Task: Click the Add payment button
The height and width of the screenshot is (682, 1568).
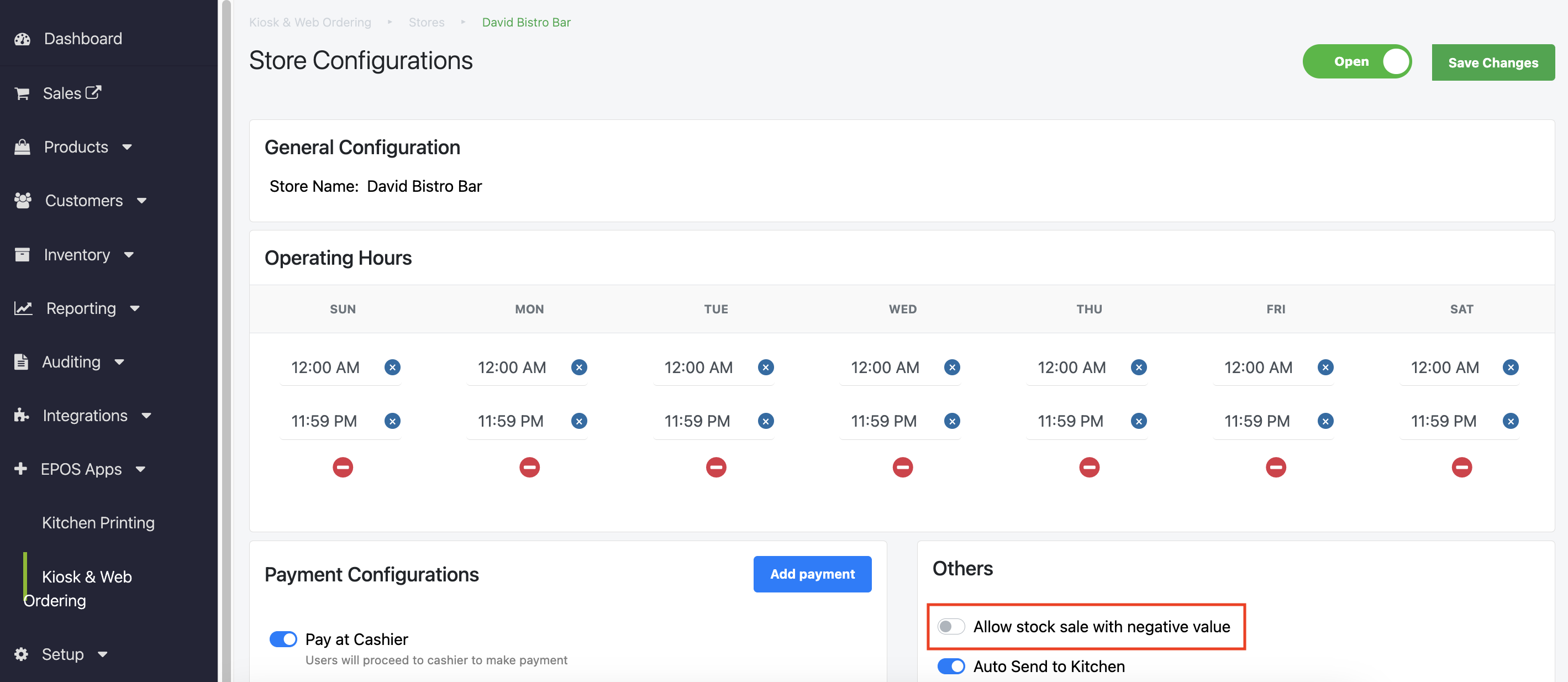Action: [812, 574]
